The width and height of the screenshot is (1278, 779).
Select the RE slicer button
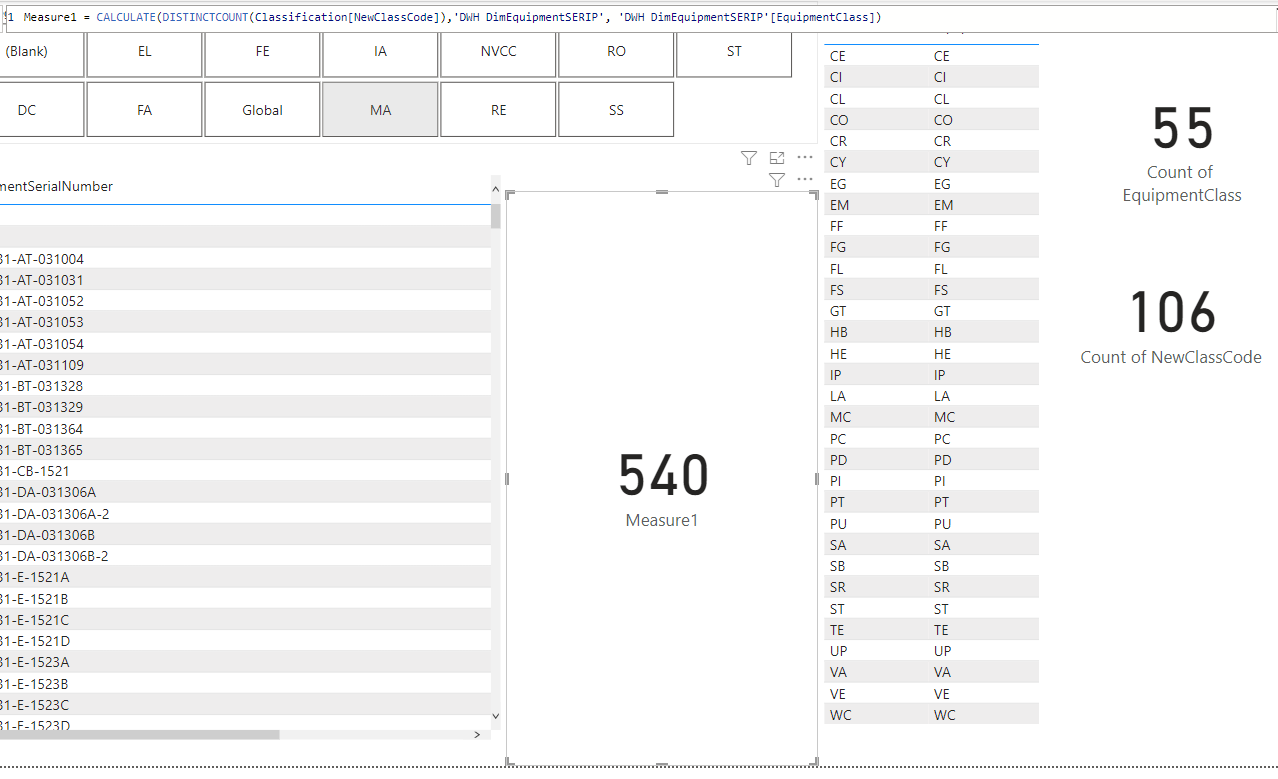498,110
